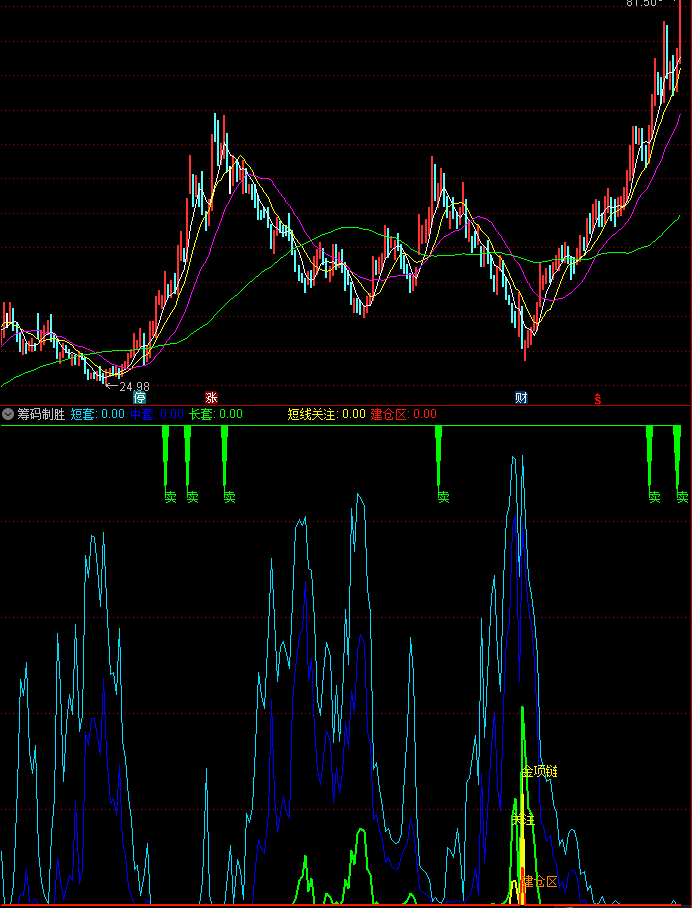Click the red S marker icon
This screenshot has width=692, height=908.
point(598,398)
